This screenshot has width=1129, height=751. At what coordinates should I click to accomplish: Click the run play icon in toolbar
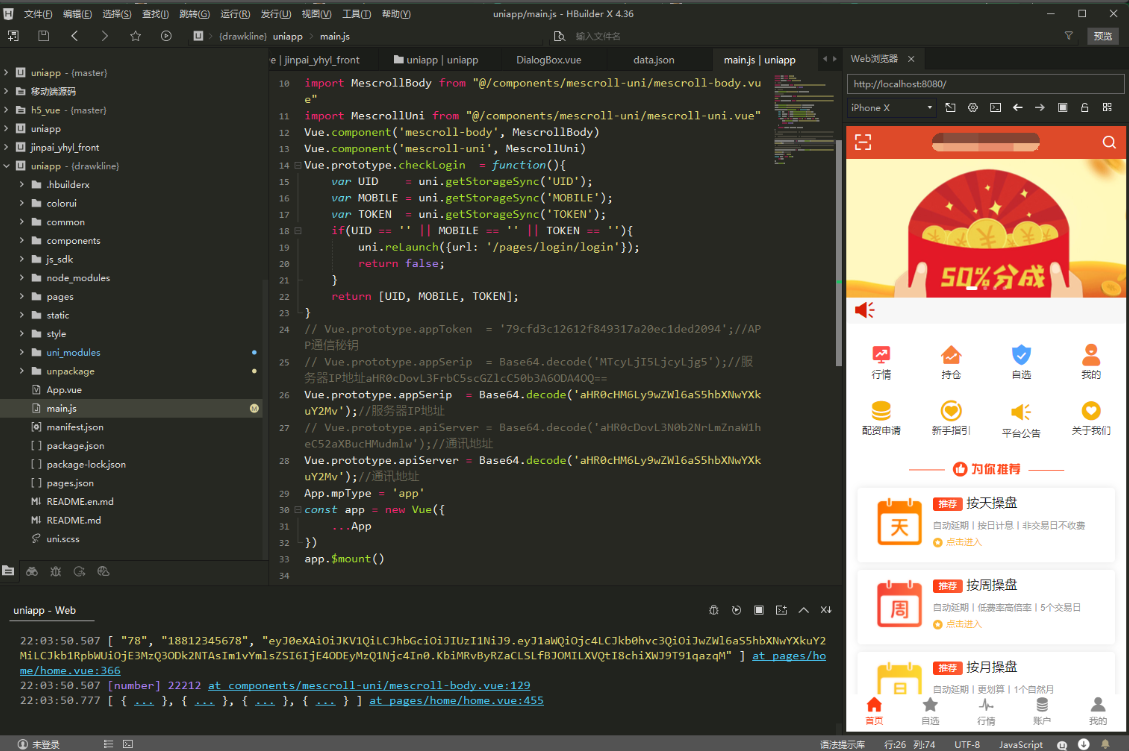[166, 36]
